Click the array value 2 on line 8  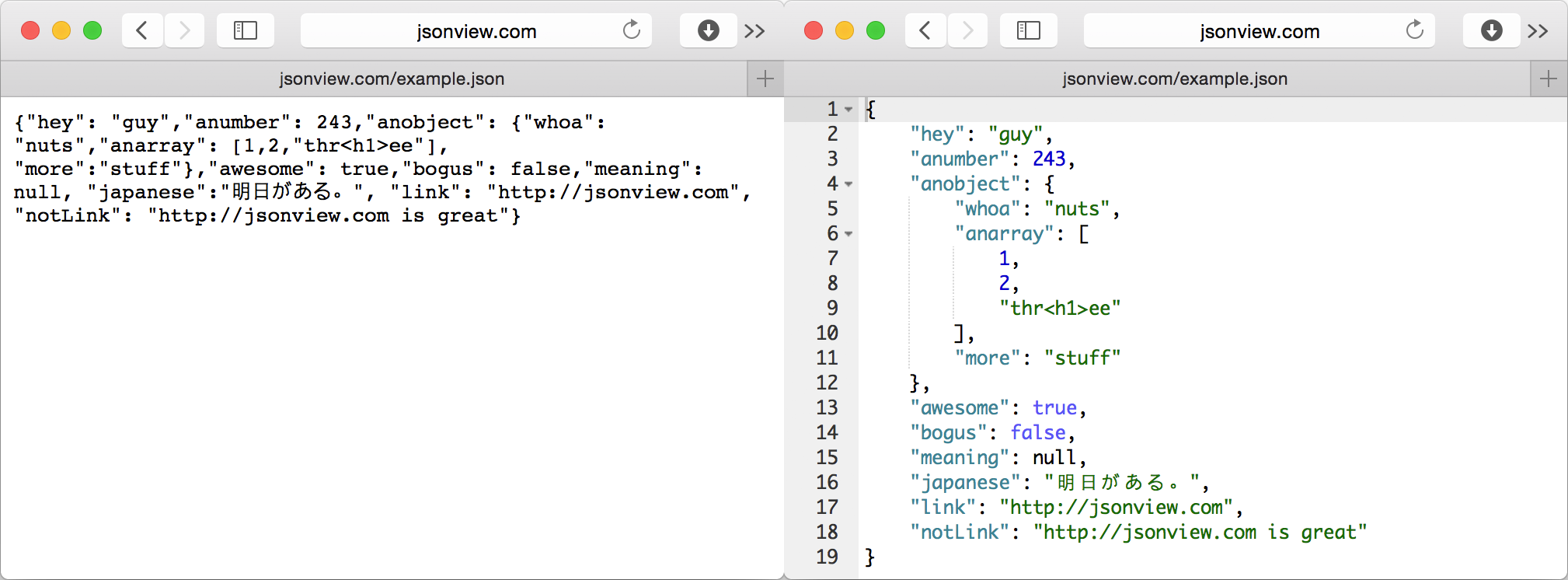coord(1004,284)
